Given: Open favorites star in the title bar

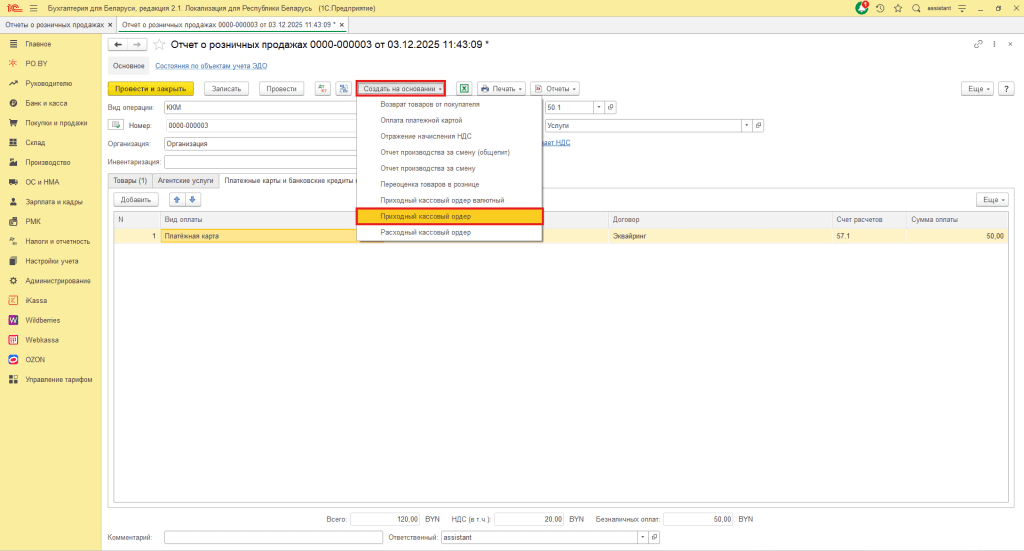Looking at the screenshot, I should click(898, 8).
